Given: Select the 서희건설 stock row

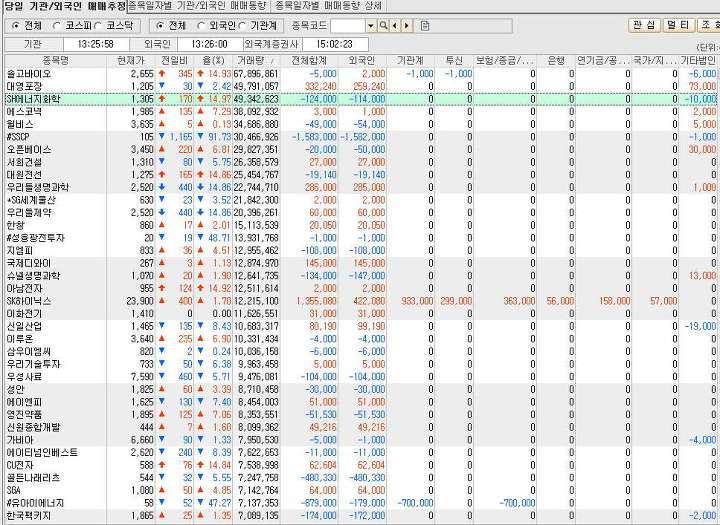Looking at the screenshot, I should [361, 162].
